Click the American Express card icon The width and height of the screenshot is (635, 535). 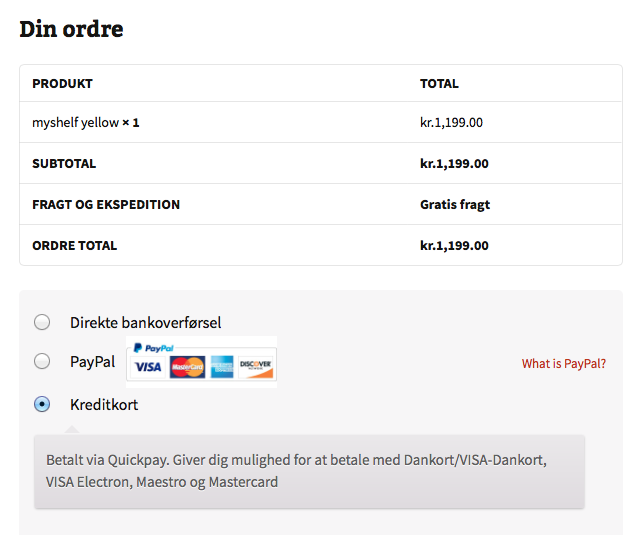pyautogui.click(x=222, y=367)
